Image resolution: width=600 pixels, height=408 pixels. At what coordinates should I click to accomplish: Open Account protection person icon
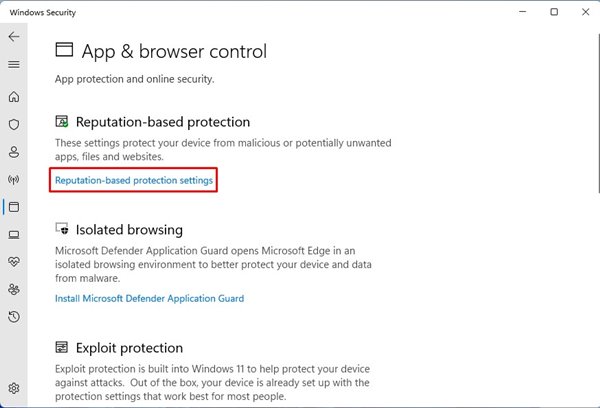(x=14, y=153)
